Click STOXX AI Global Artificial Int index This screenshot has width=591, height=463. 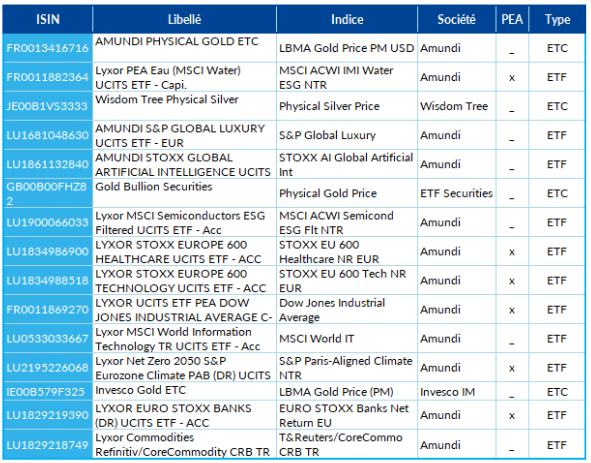346,165
